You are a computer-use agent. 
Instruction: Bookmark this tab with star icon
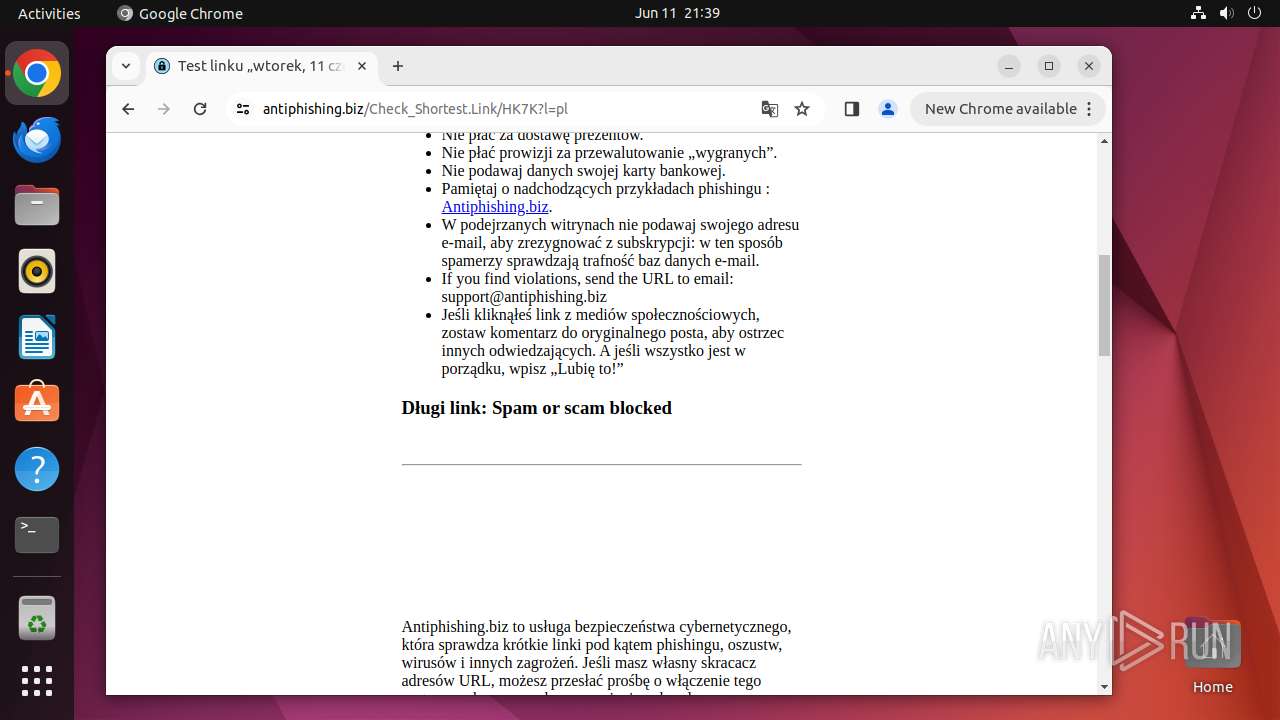[802, 109]
